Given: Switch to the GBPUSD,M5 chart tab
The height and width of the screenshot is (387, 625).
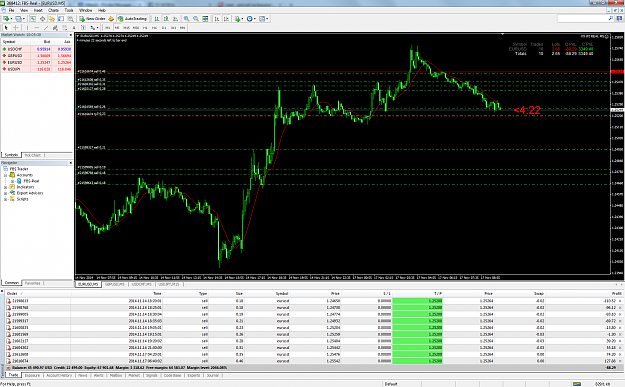Looking at the screenshot, I should coord(115,284).
